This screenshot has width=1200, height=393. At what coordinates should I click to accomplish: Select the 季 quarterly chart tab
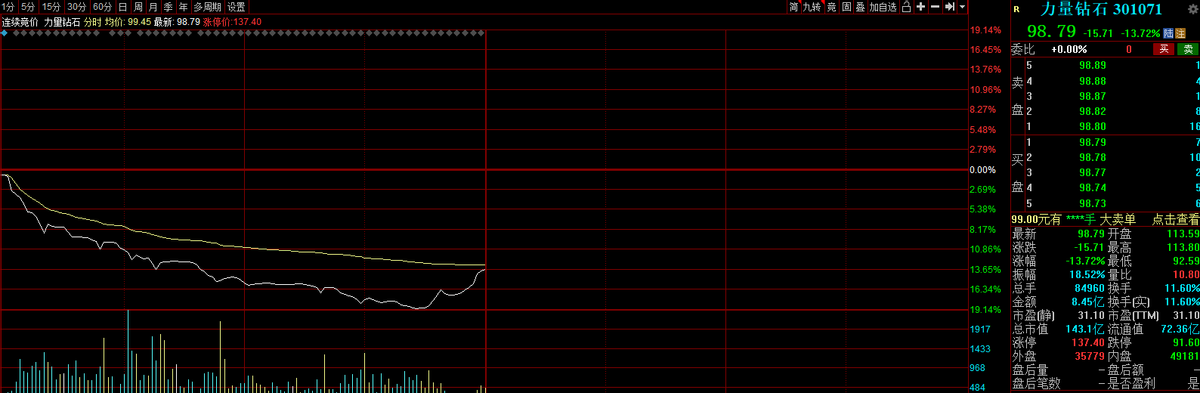[168, 6]
